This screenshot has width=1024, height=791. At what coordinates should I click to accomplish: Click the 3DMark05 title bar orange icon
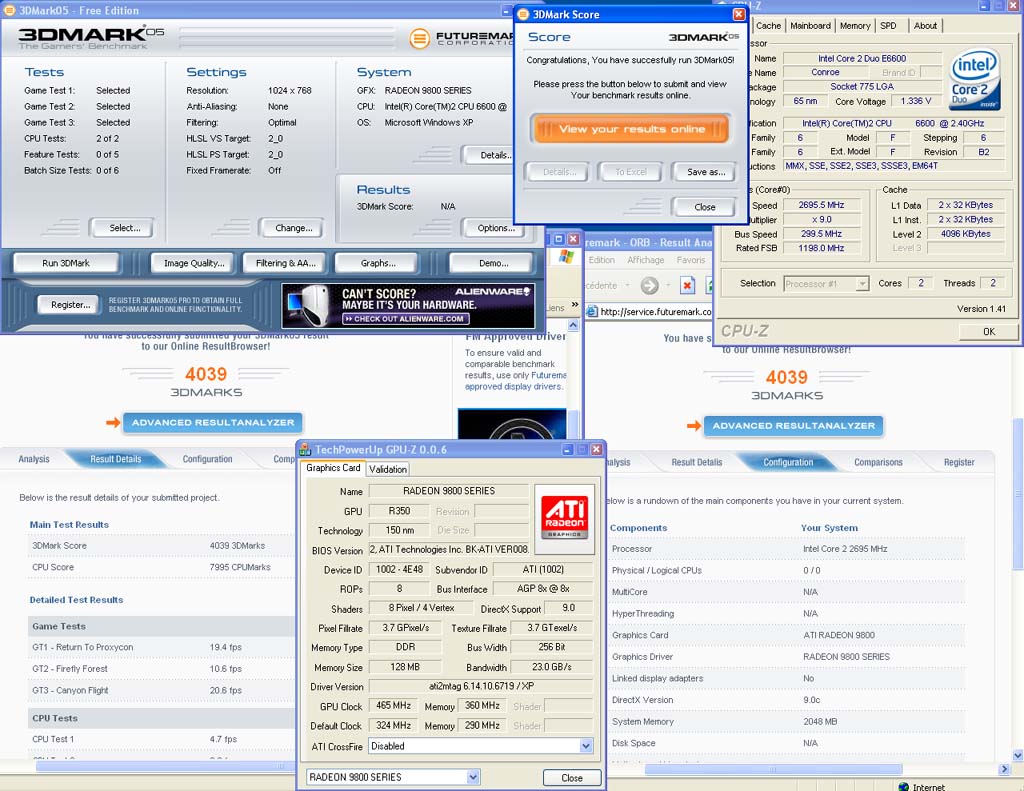point(9,10)
